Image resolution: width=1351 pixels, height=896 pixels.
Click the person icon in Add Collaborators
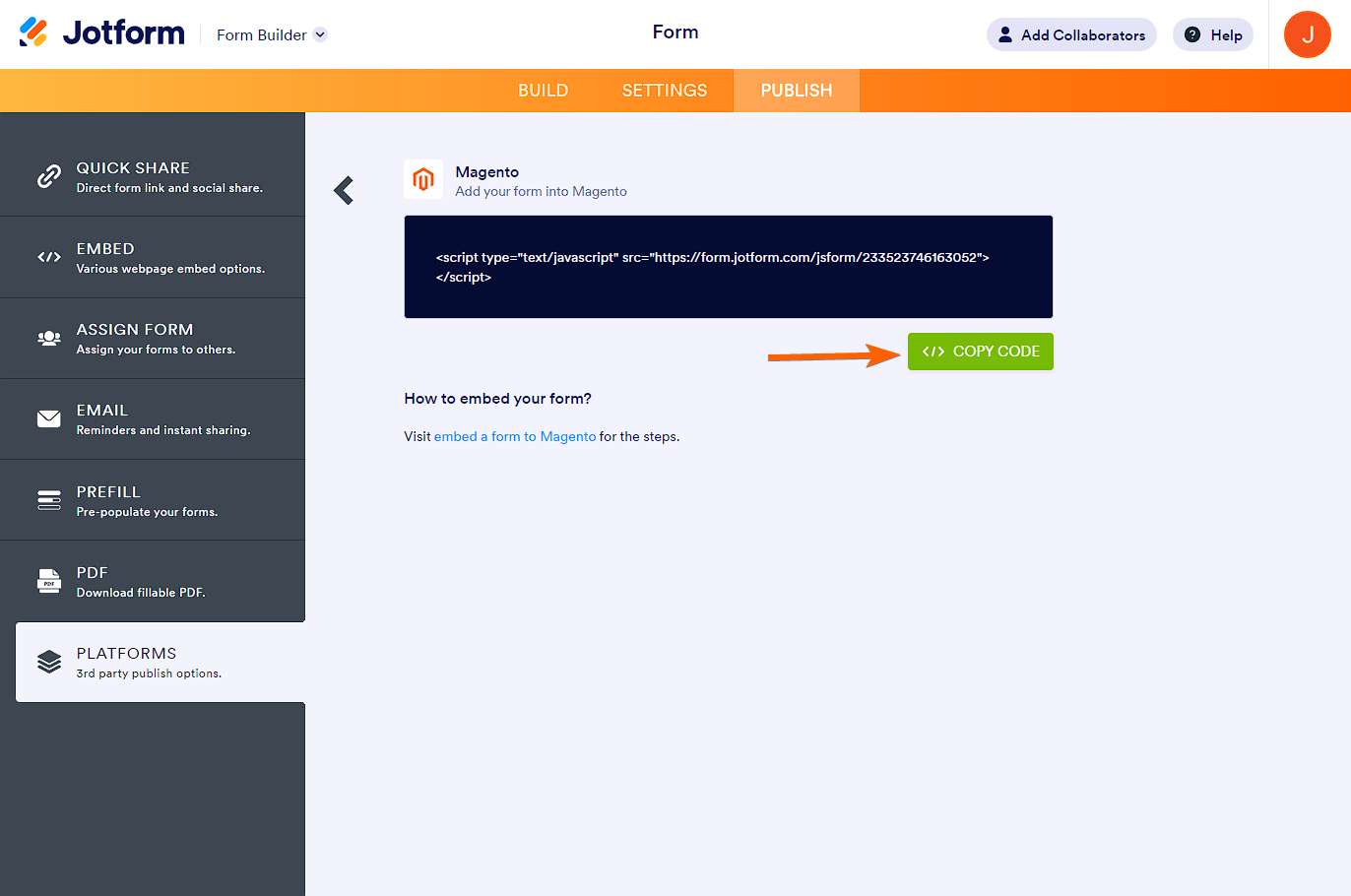pos(1005,34)
